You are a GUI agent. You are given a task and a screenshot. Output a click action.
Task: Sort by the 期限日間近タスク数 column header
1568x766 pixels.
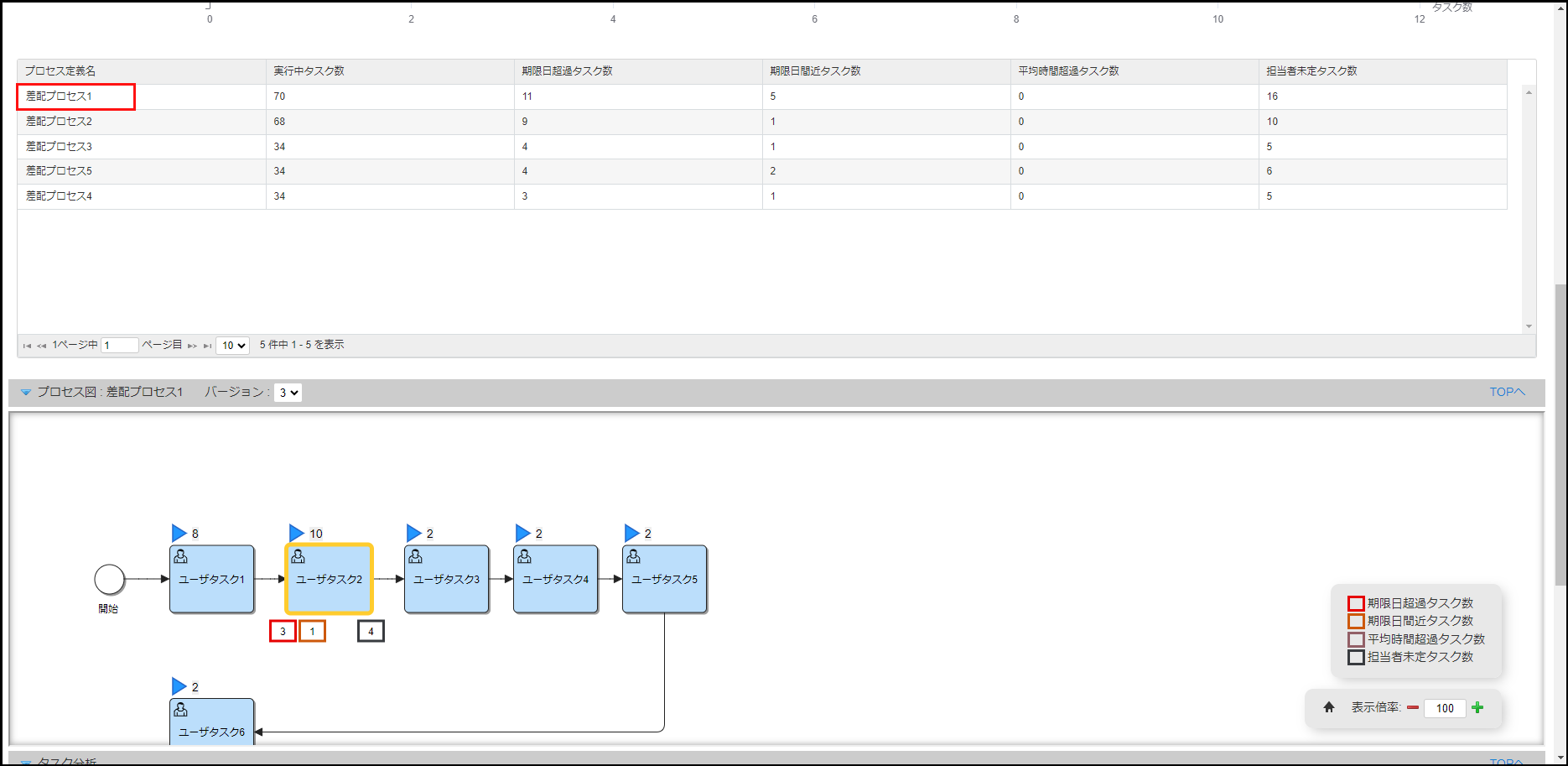pos(886,71)
